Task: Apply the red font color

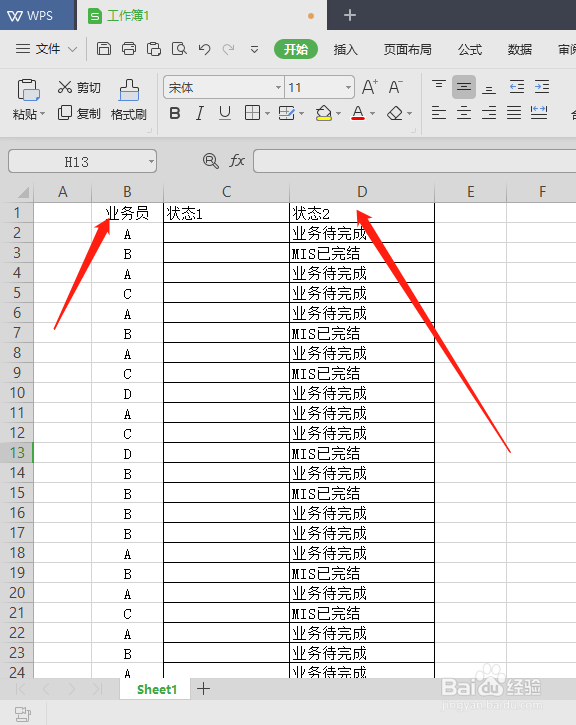Action: pos(358,113)
